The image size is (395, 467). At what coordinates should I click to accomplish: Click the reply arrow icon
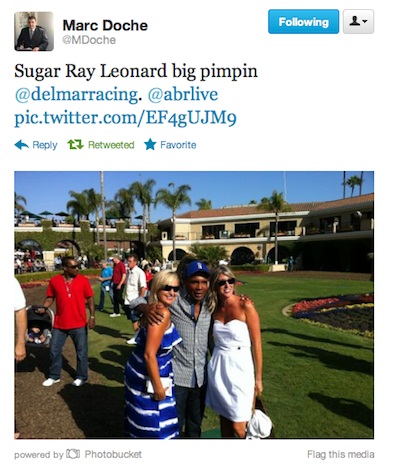(22, 145)
